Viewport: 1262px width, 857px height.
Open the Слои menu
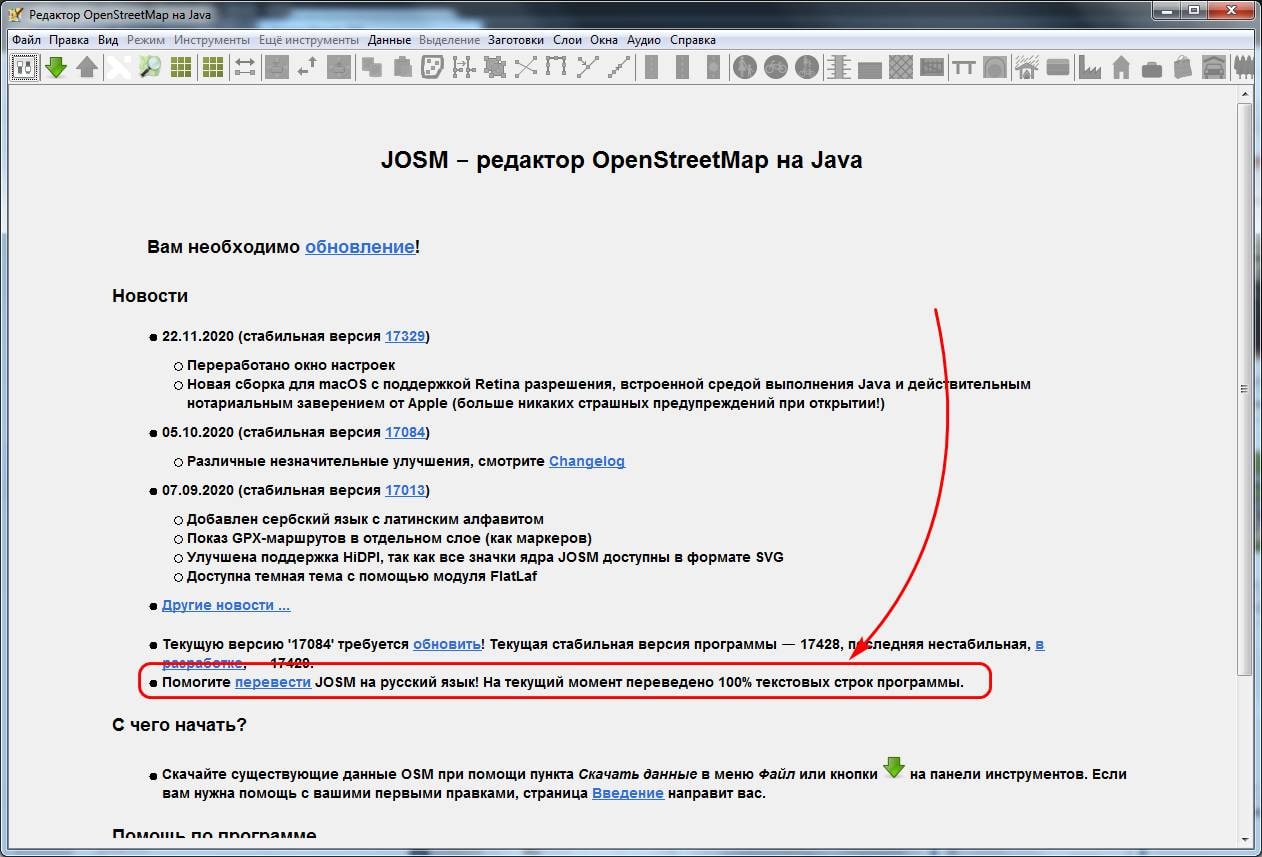click(567, 40)
